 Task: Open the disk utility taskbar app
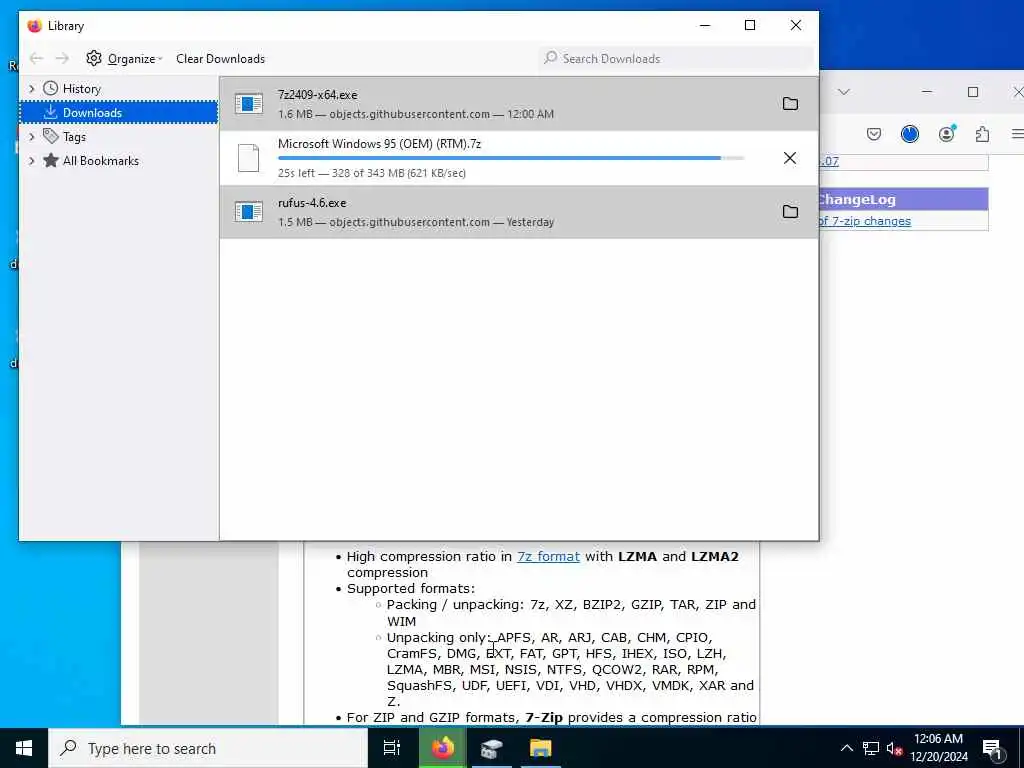(491, 748)
